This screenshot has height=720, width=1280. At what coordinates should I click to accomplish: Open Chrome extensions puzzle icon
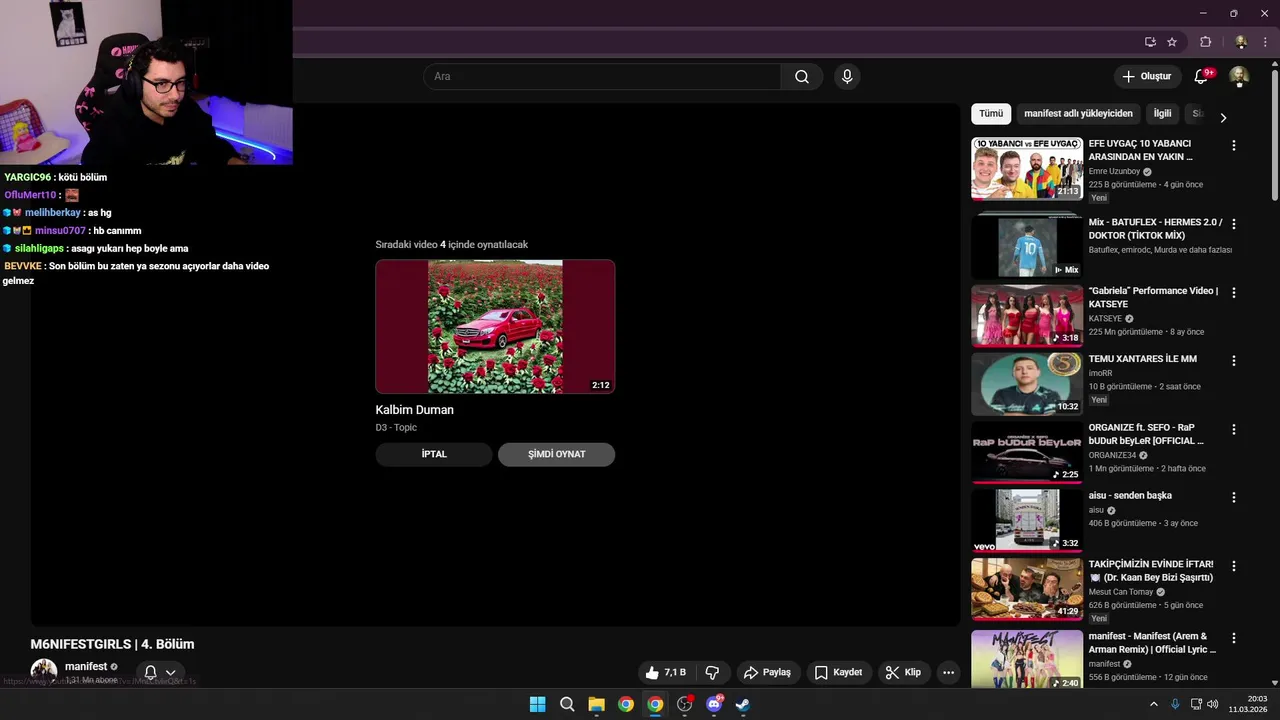(1205, 42)
